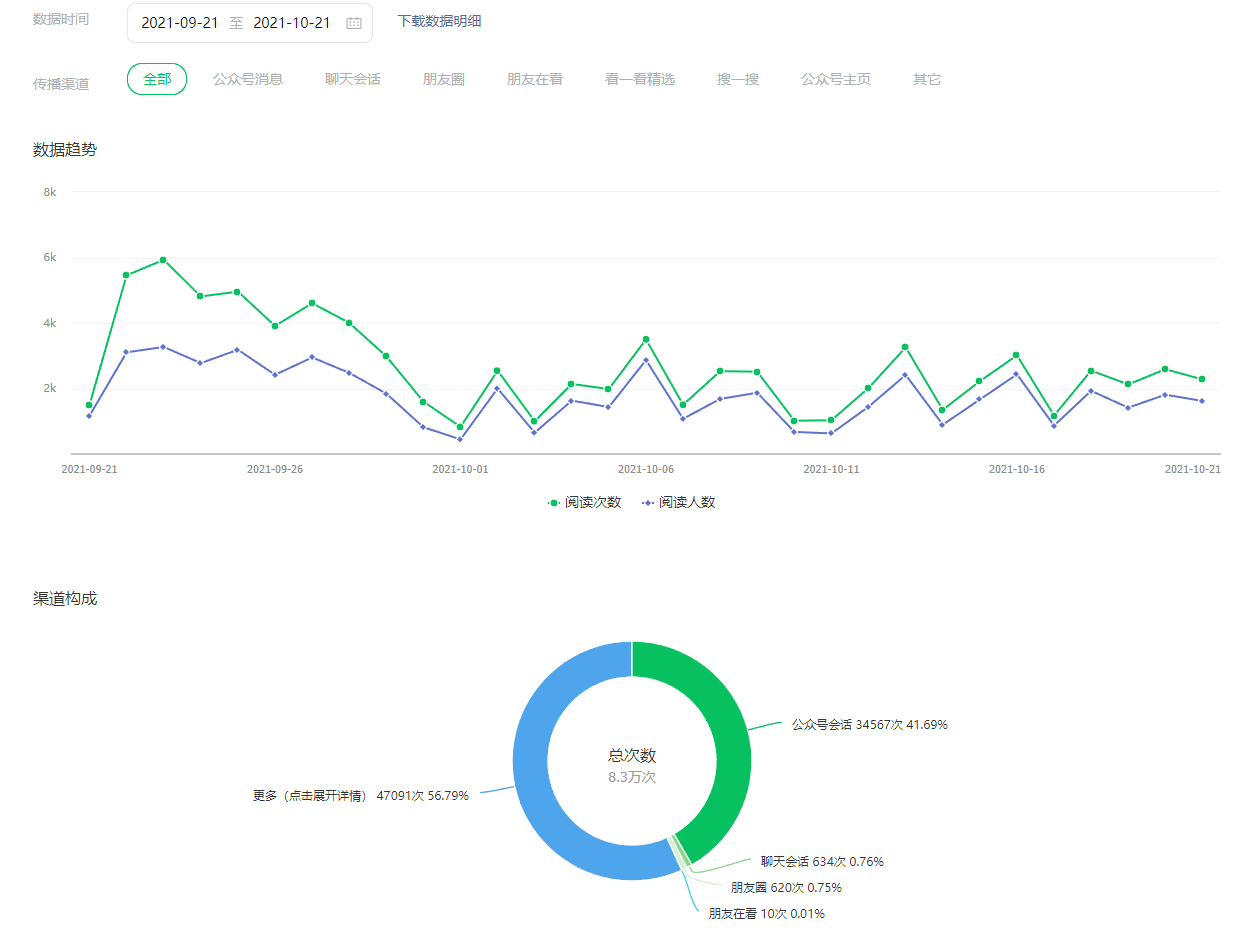The height and width of the screenshot is (934, 1255).
Task: Click the peak green data point near 6k
Action: coord(163,260)
